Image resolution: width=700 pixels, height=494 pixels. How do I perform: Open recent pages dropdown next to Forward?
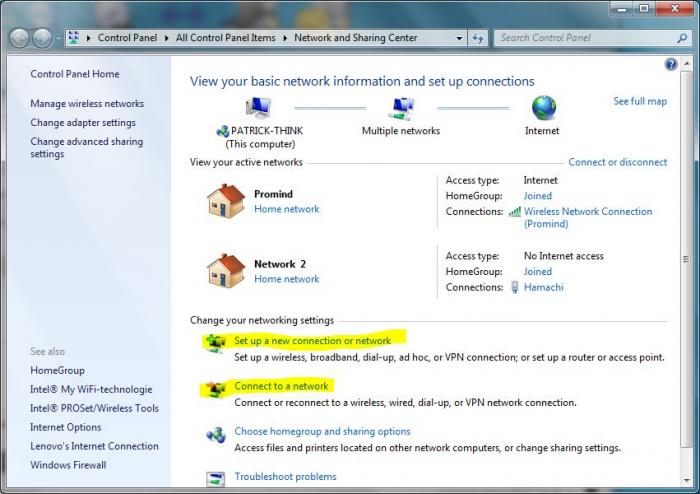tap(58, 38)
